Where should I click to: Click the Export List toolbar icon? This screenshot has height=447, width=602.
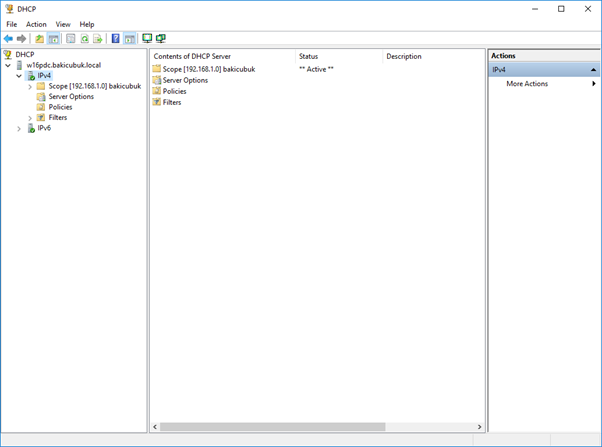[x=98, y=38]
